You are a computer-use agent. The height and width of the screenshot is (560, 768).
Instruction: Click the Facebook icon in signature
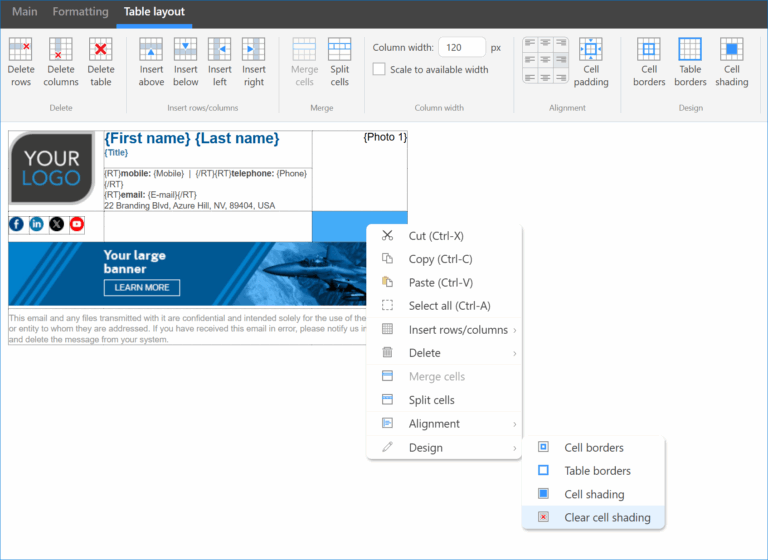click(16, 224)
